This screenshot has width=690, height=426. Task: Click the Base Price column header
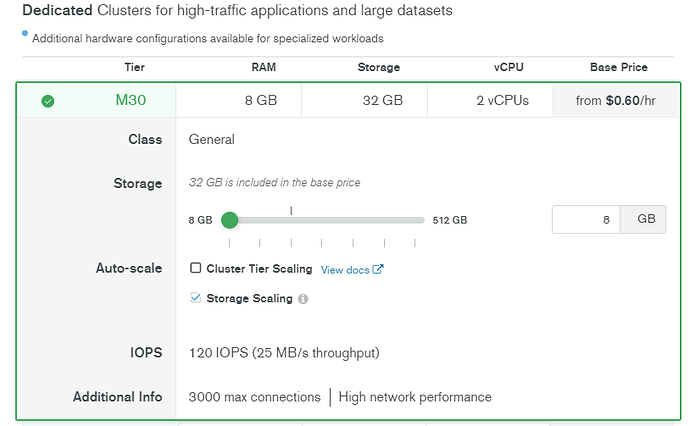click(618, 68)
